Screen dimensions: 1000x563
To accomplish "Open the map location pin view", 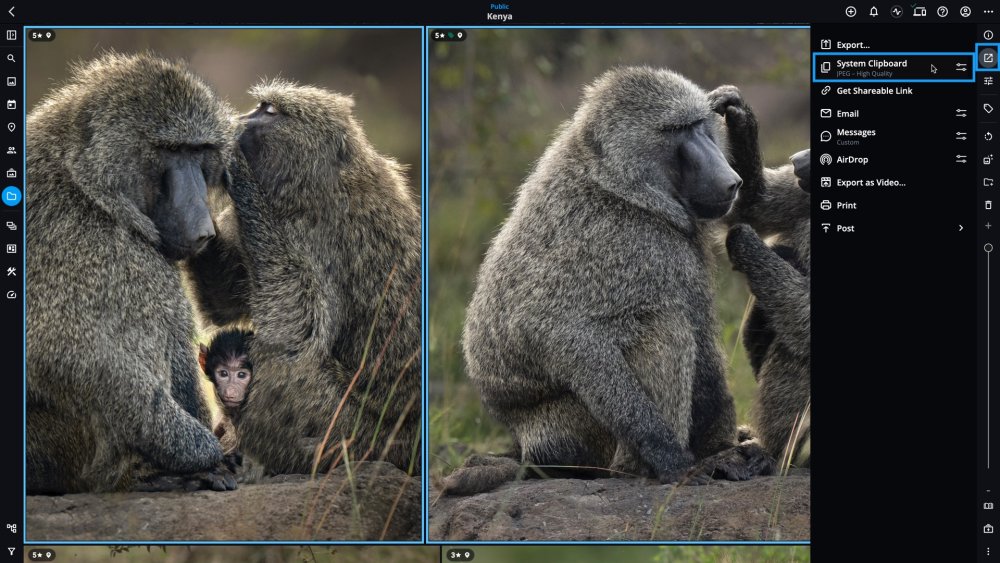I will (11, 128).
